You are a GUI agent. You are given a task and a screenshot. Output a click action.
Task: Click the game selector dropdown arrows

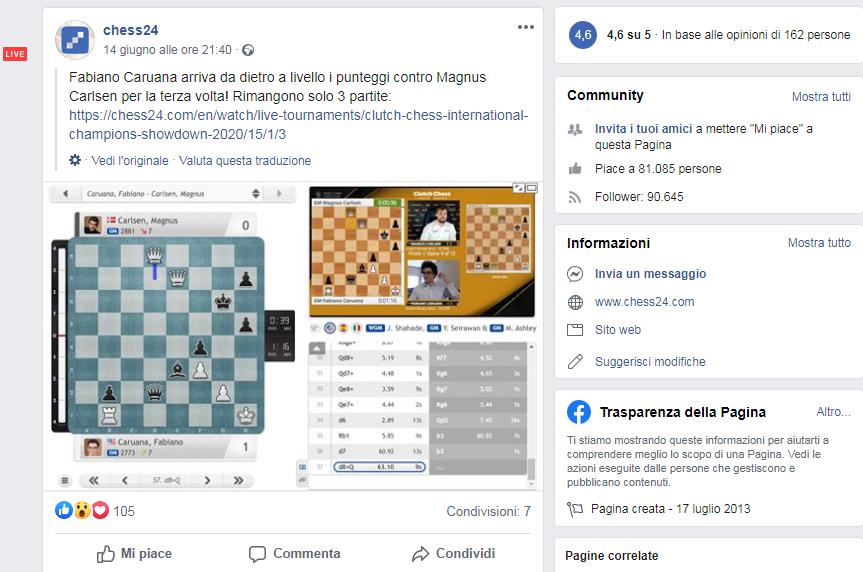(x=256, y=194)
